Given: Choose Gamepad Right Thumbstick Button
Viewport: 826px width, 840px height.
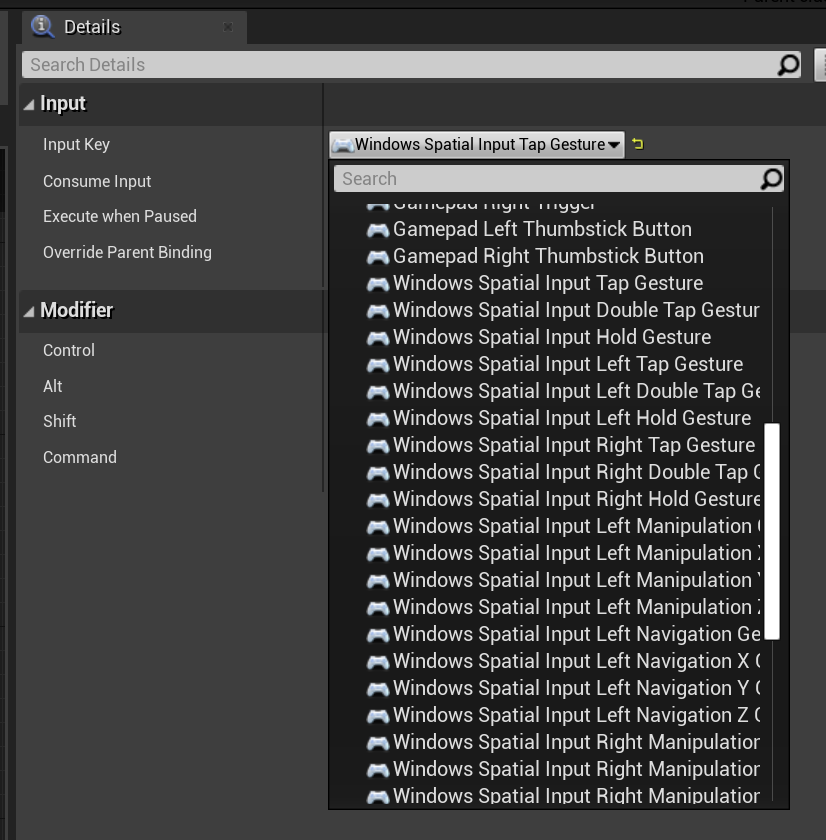Looking at the screenshot, I should [548, 256].
